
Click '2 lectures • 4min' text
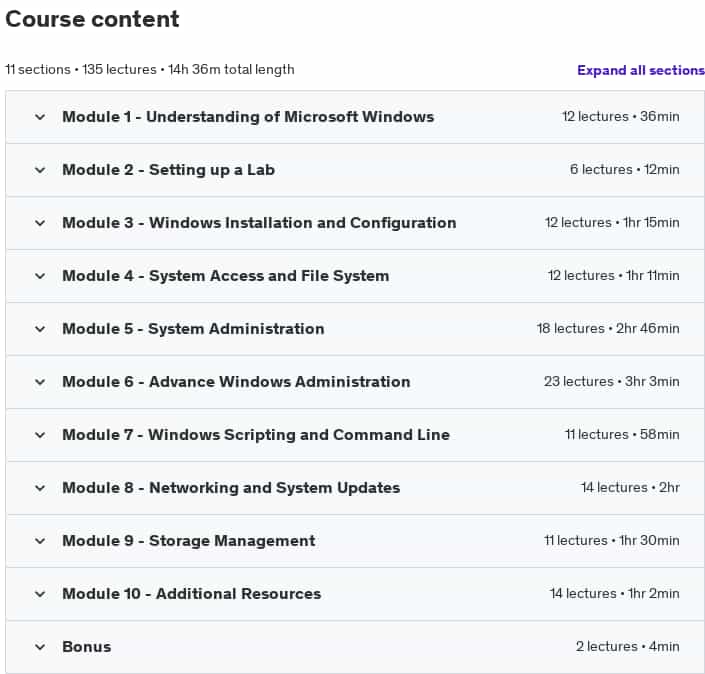[x=628, y=646]
